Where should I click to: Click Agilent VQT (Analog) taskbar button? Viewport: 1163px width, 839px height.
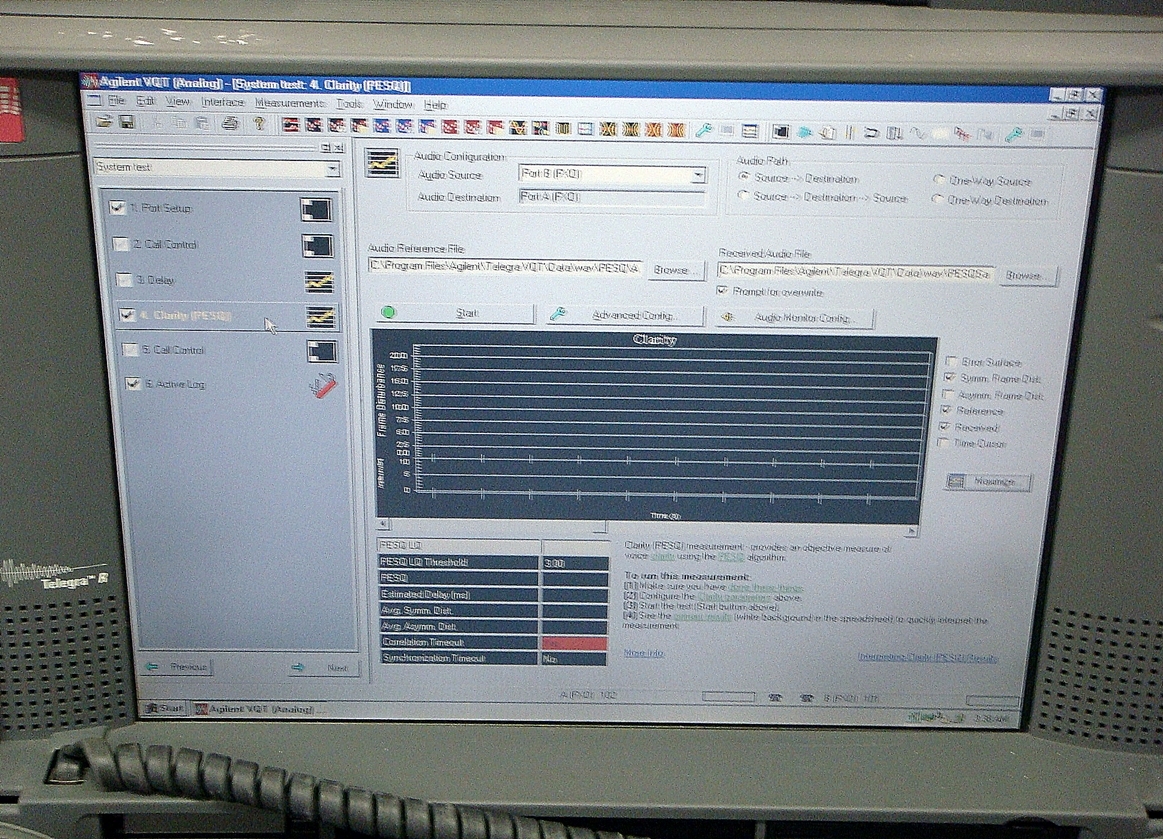coord(256,709)
